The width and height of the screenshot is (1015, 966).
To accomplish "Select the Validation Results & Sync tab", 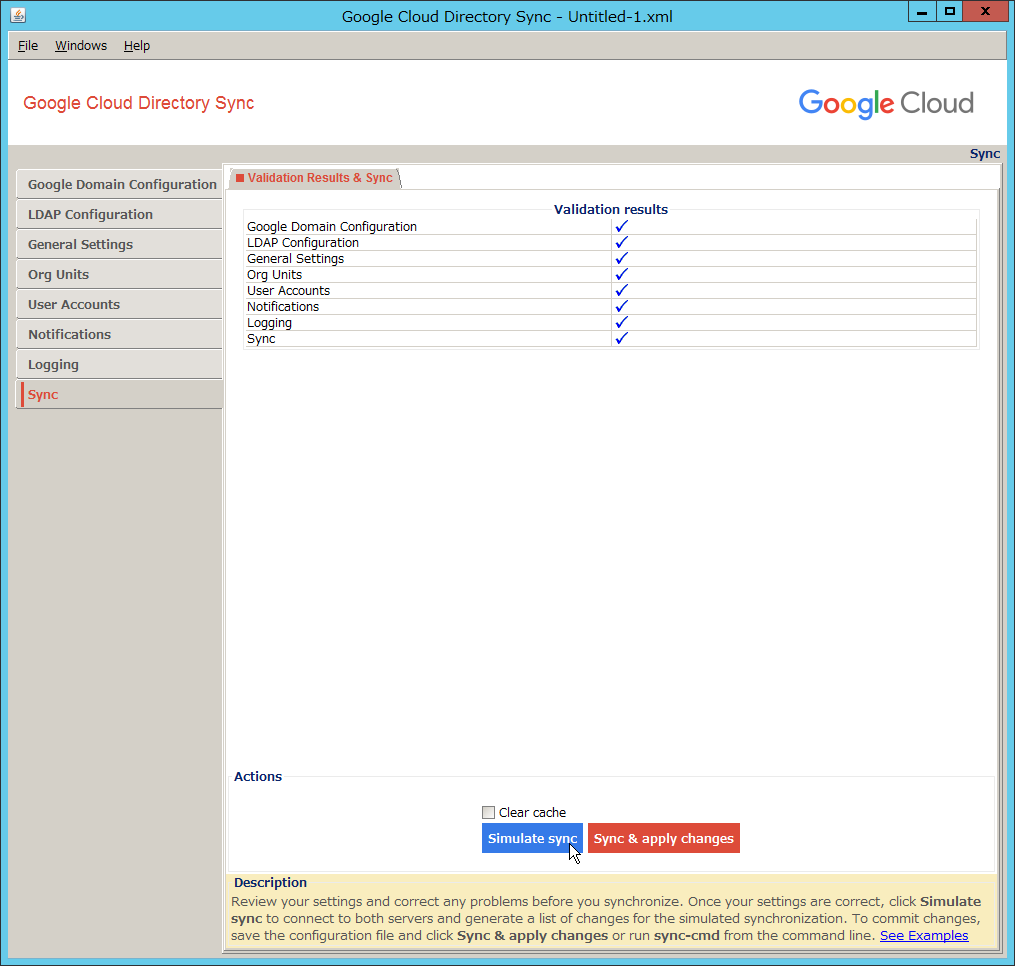I will (x=315, y=178).
